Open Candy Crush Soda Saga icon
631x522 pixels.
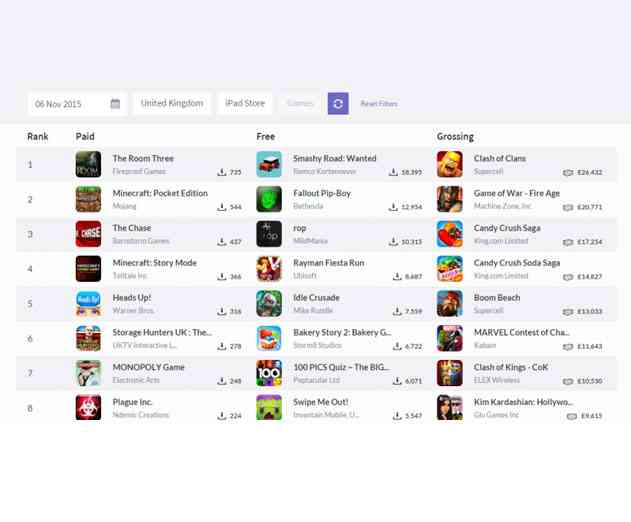click(450, 269)
